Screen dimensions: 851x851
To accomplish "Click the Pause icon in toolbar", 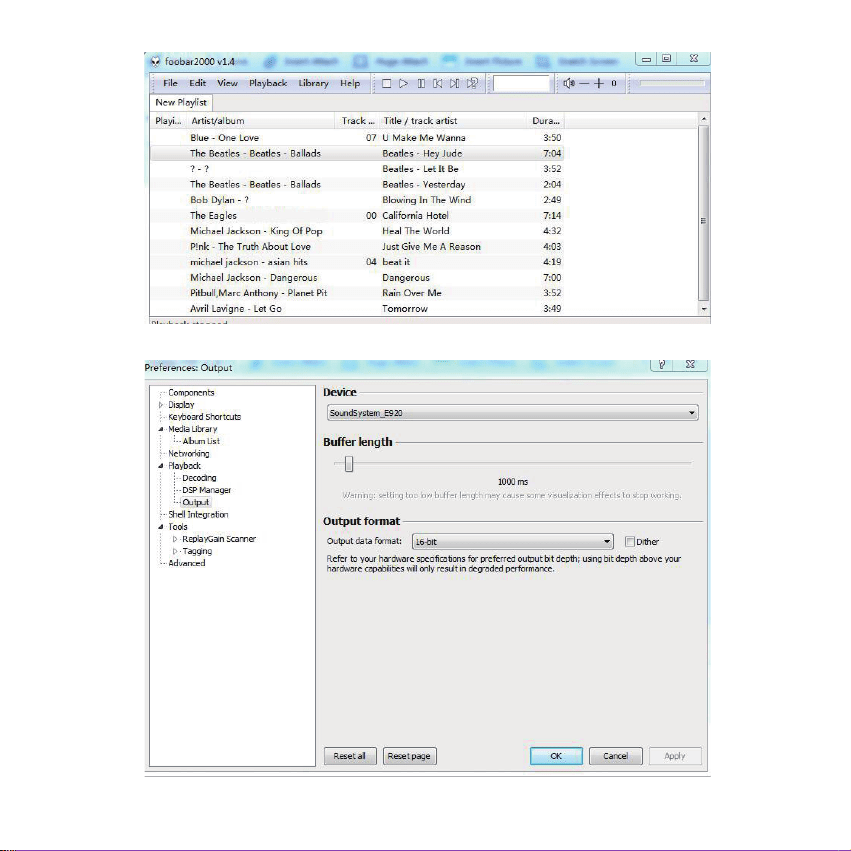I will tap(421, 84).
